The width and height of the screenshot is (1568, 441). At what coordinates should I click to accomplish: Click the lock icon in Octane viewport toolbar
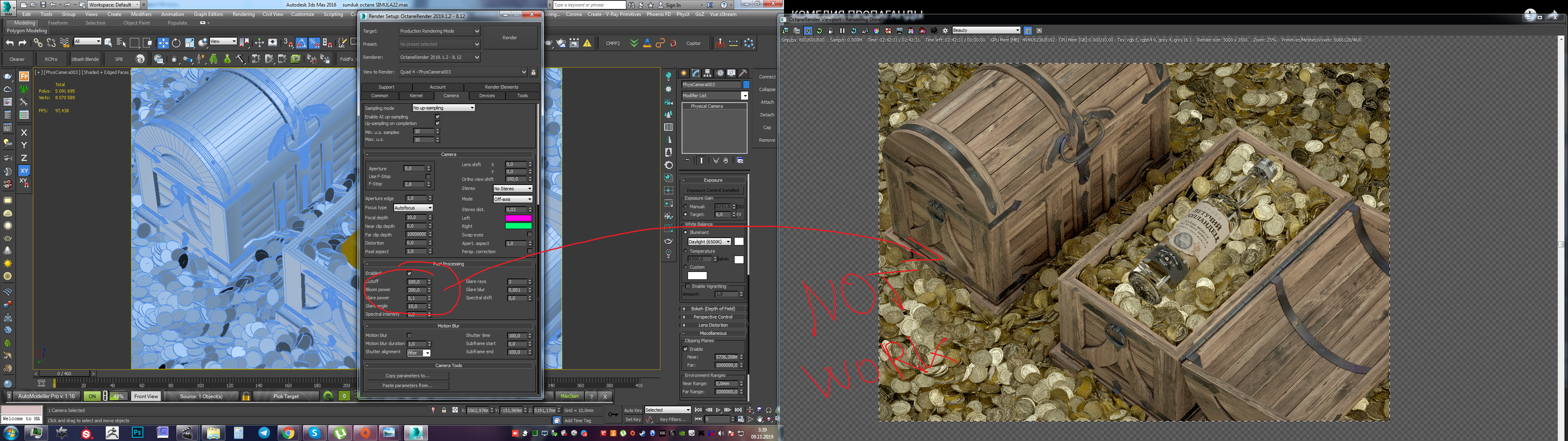pos(831,31)
